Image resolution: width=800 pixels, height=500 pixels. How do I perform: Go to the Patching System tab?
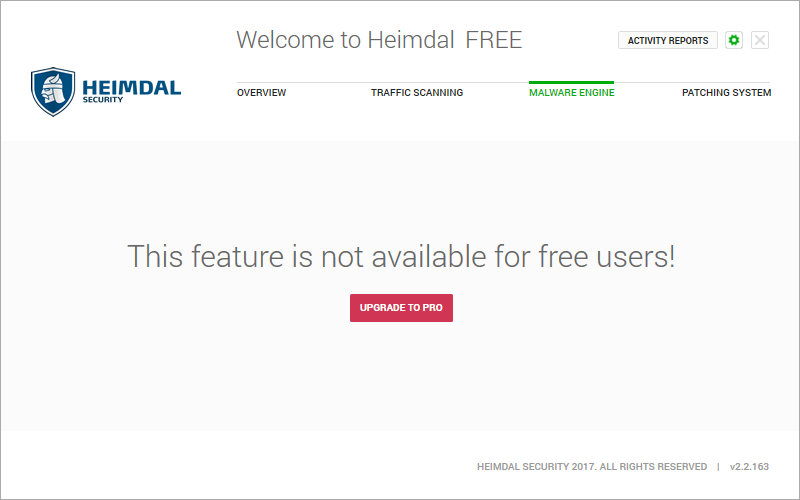[x=726, y=93]
